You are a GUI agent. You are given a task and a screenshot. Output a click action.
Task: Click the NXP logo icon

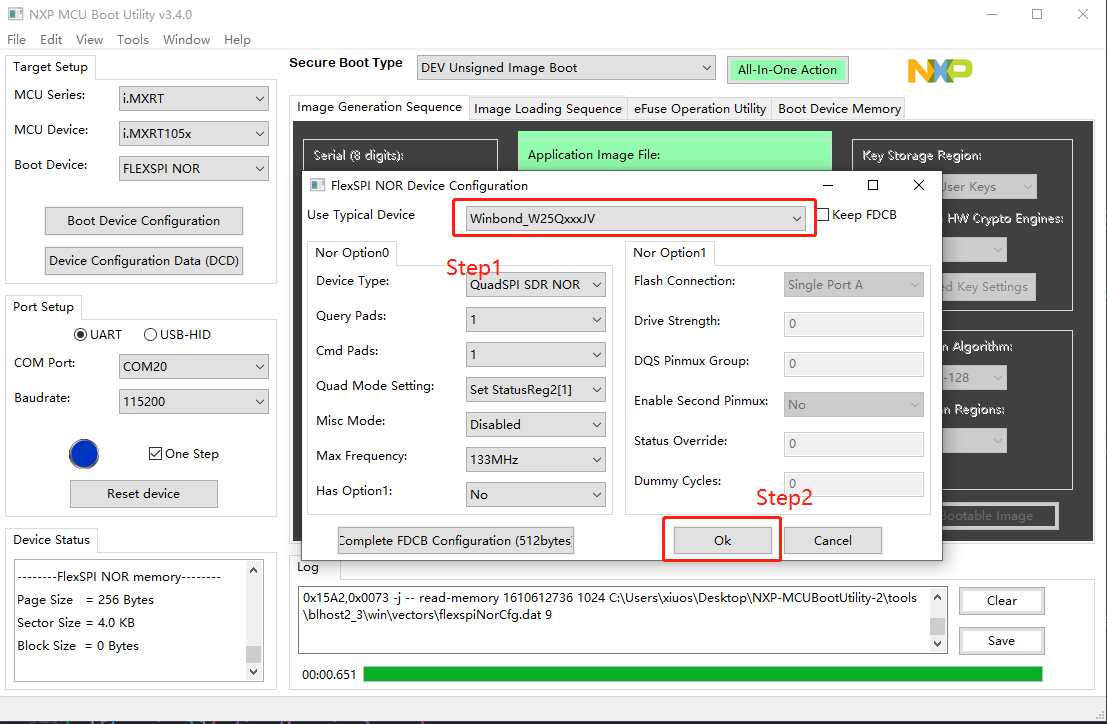(x=939, y=70)
